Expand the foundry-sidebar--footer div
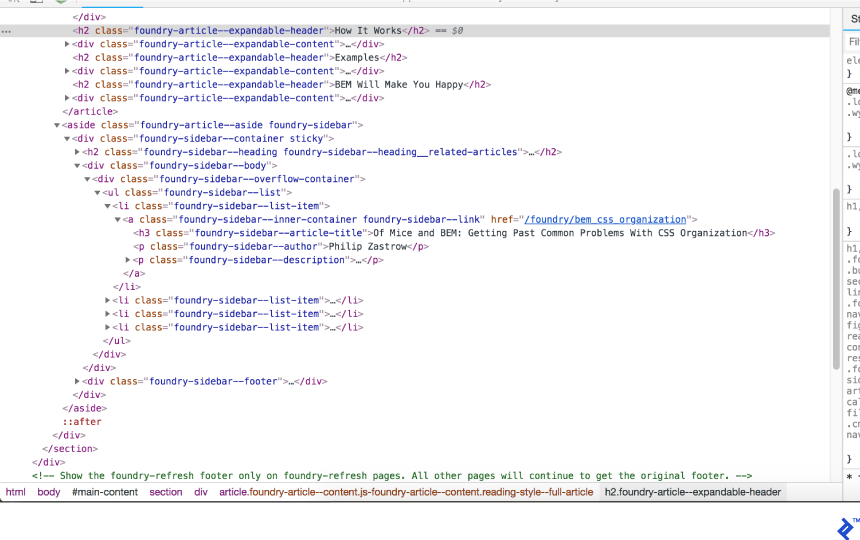Image resolution: width=860 pixels, height=540 pixels. pos(77,381)
